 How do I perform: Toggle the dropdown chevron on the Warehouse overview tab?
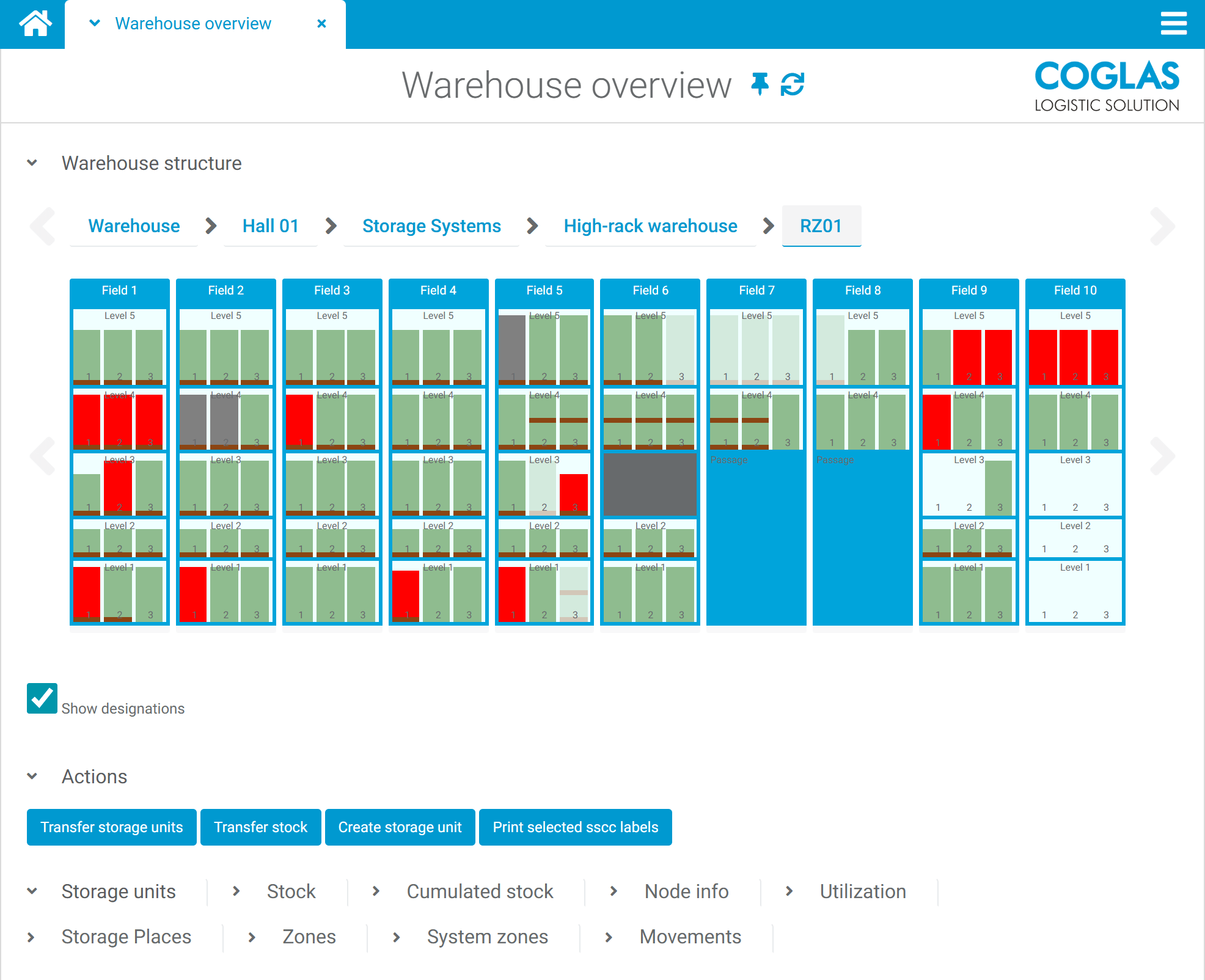pyautogui.click(x=93, y=23)
